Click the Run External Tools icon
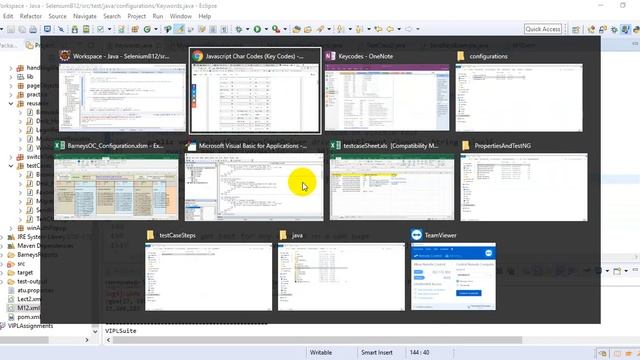Screen dimensions: 640x360 point(276,29)
